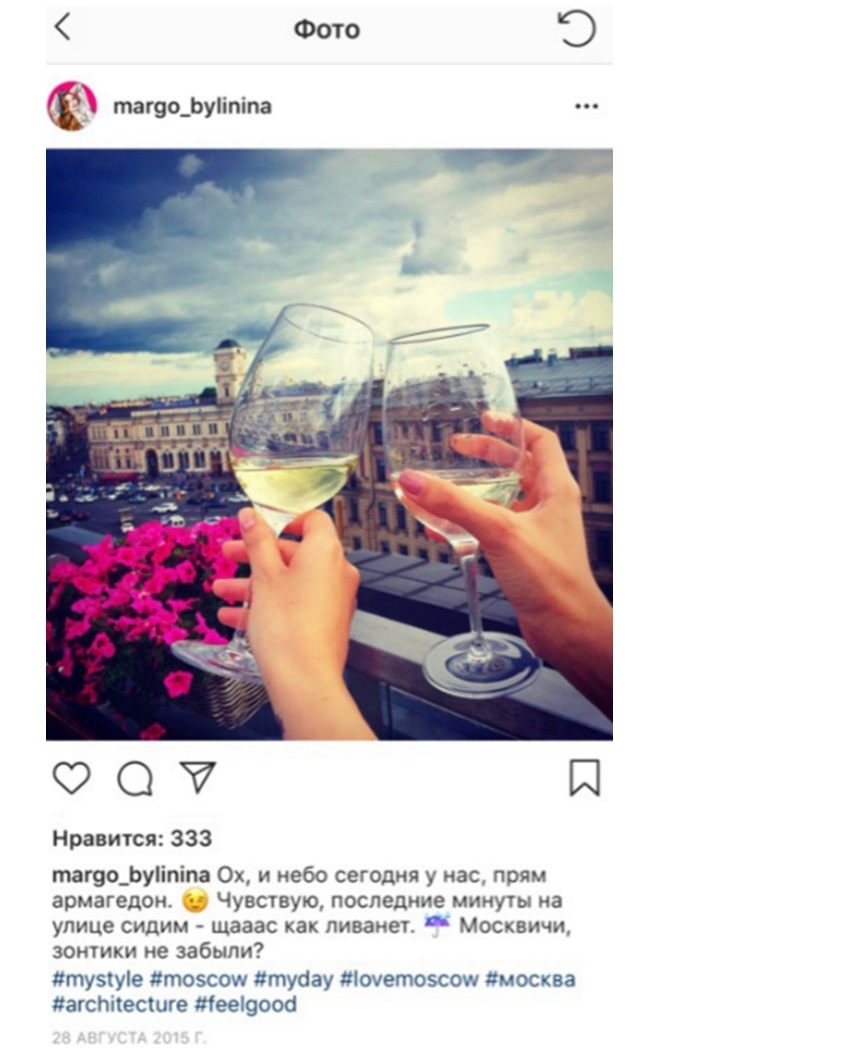Like the post with the heart icon

(x=71, y=778)
